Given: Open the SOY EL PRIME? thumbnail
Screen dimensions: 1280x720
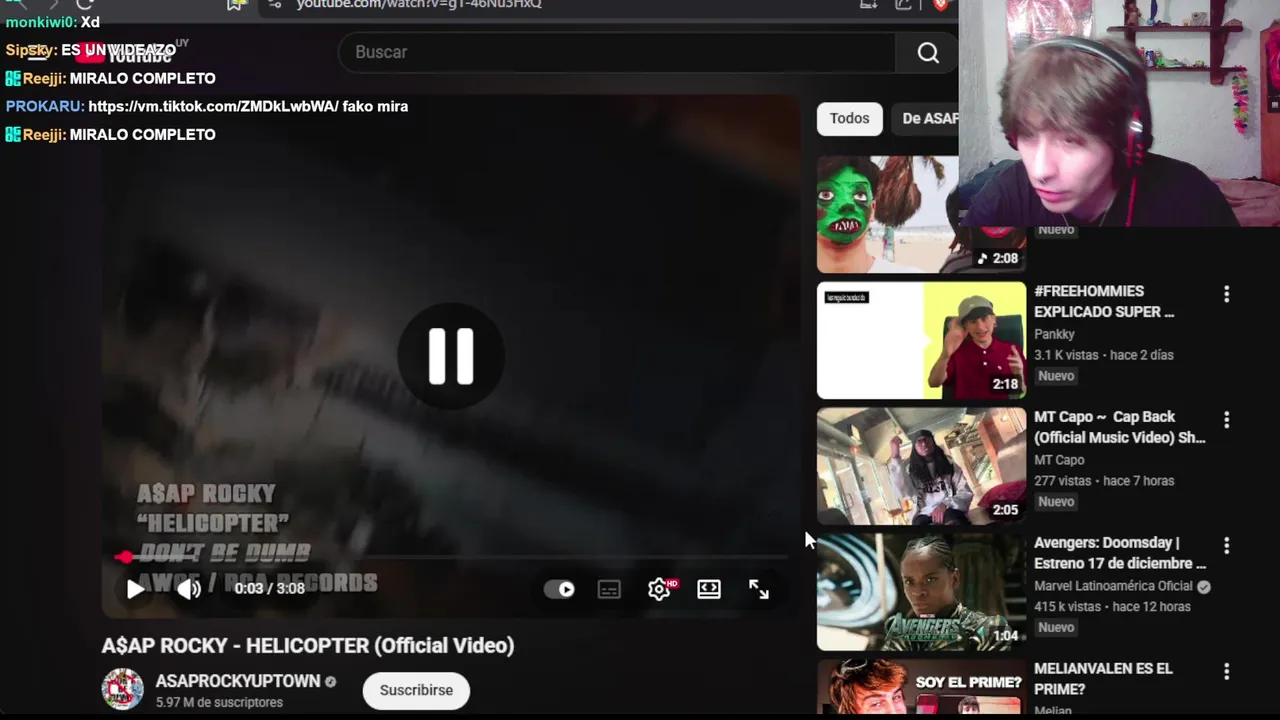Looking at the screenshot, I should coord(921,686).
